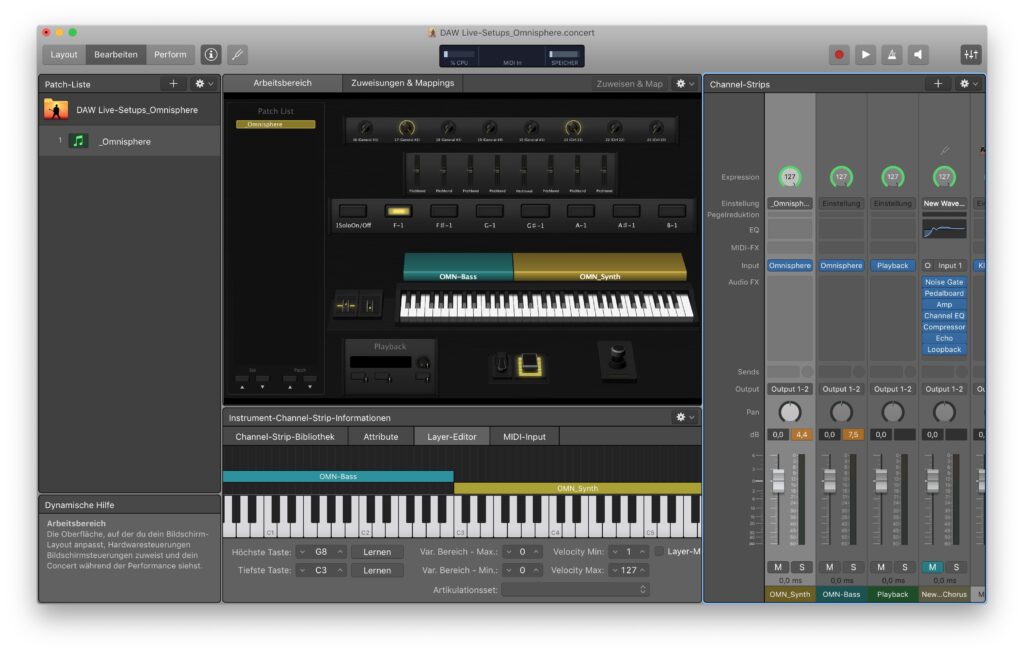Screen dimensions: 1024x653
Task: Solo the Playback channel
Action: 905,567
